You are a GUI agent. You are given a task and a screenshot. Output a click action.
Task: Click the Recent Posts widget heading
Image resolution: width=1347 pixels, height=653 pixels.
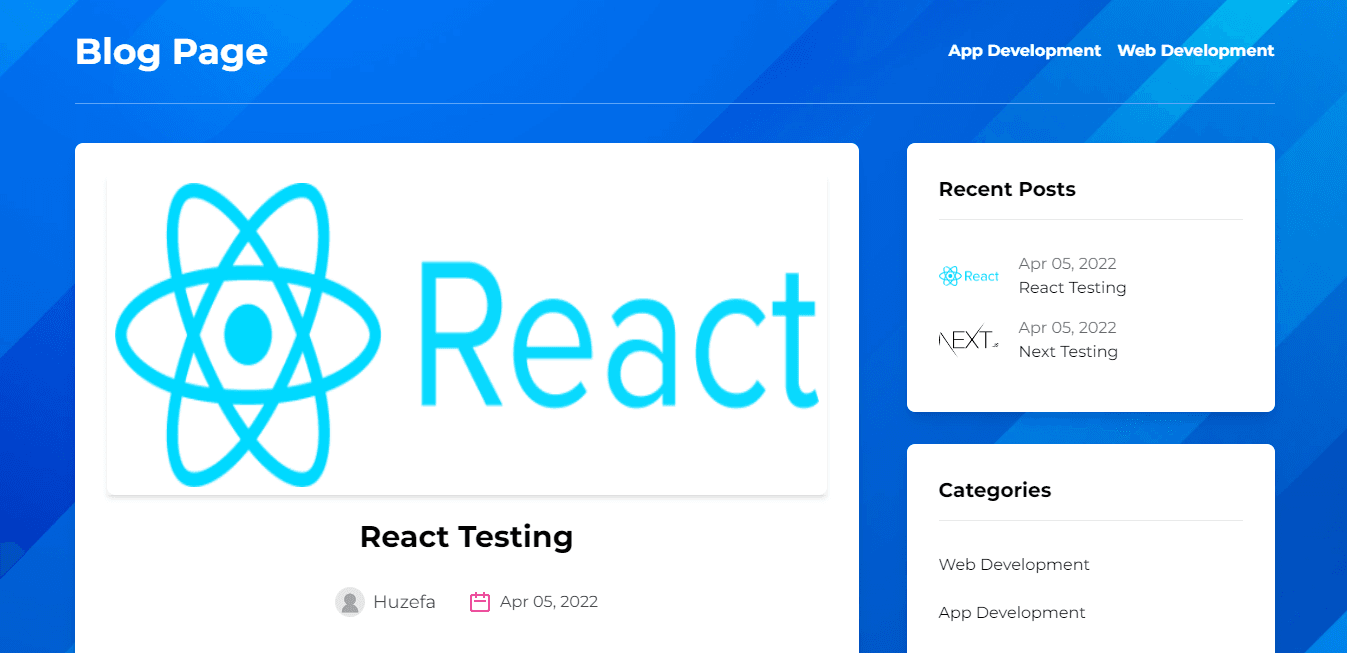1007,190
